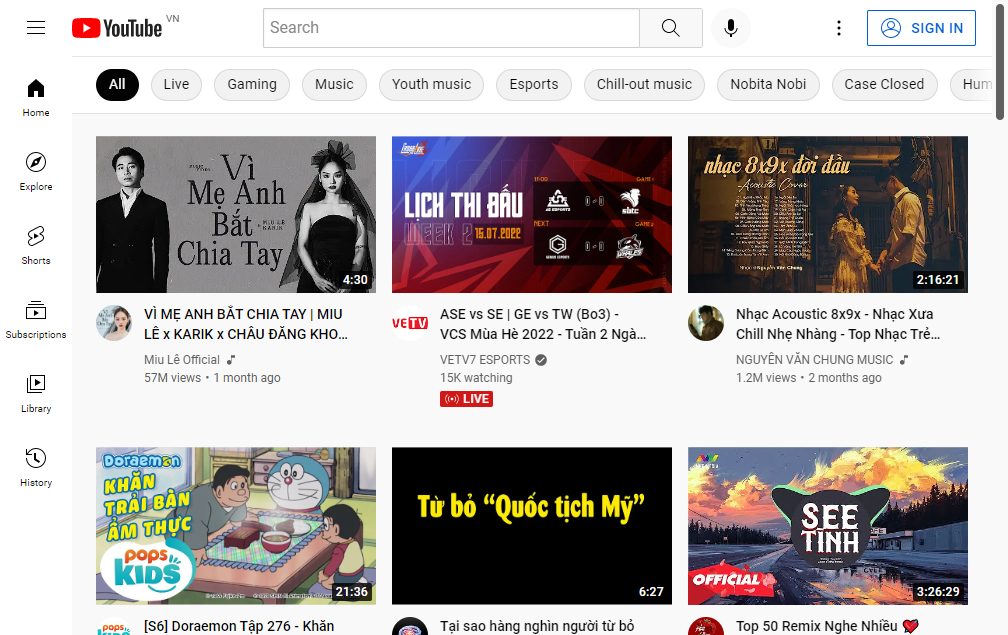This screenshot has height=635, width=1008.
Task: Click the Sign In button
Action: coord(921,28)
